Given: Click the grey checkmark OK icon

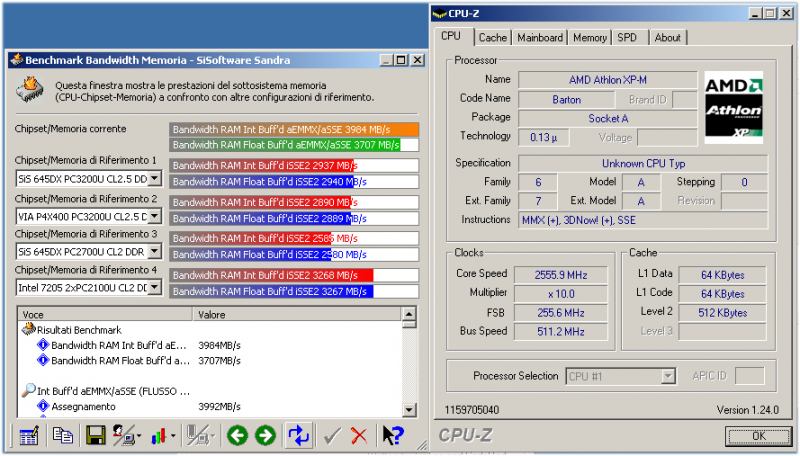Looking at the screenshot, I should 332,436.
